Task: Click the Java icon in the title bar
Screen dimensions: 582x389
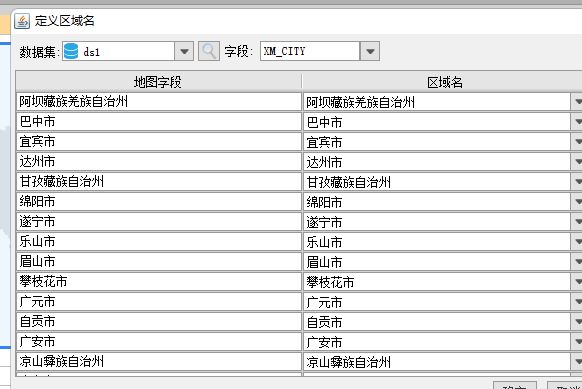Action: click(22, 21)
